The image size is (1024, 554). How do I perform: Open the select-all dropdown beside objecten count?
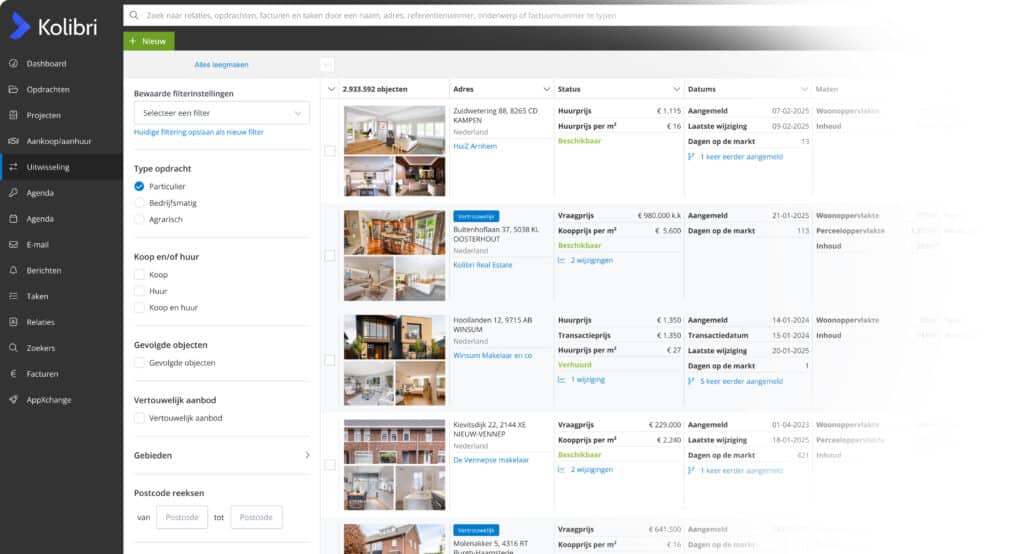tap(331, 89)
